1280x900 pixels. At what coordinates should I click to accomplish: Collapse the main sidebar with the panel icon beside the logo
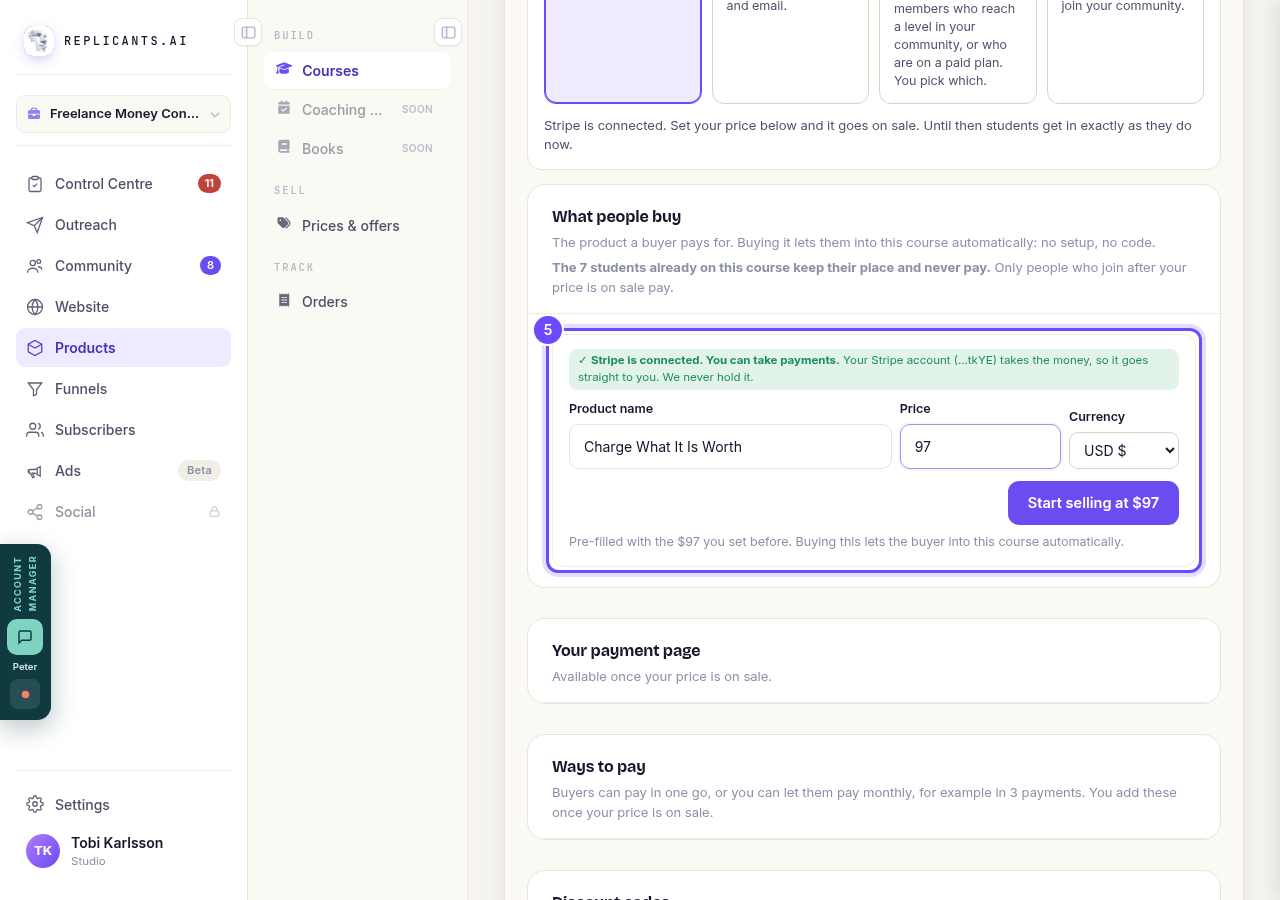[x=248, y=32]
